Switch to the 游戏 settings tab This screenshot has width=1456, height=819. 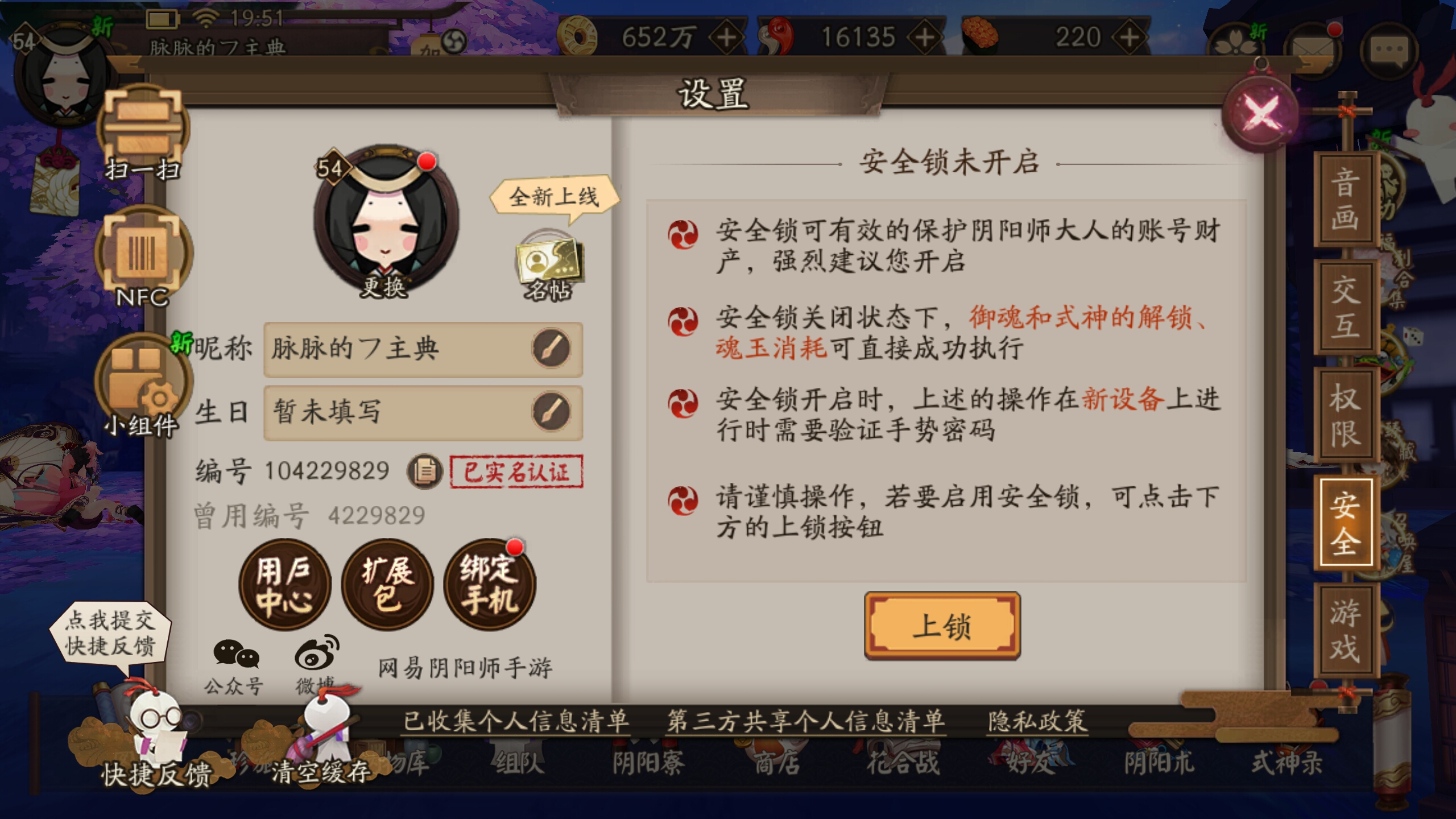1346,630
